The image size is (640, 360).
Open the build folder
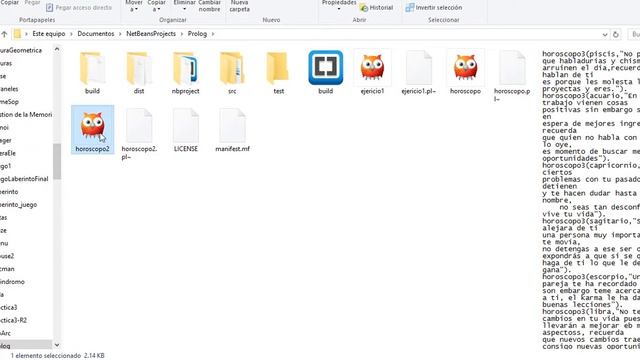(92, 73)
